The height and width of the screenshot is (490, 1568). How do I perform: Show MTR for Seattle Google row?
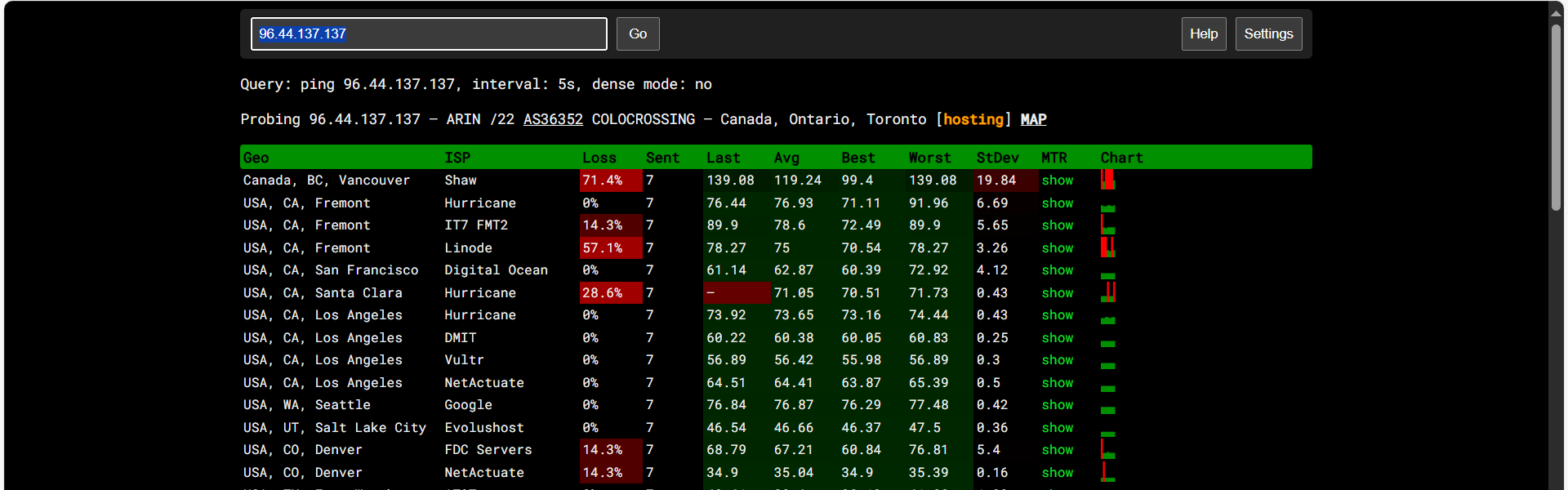pos(1057,405)
